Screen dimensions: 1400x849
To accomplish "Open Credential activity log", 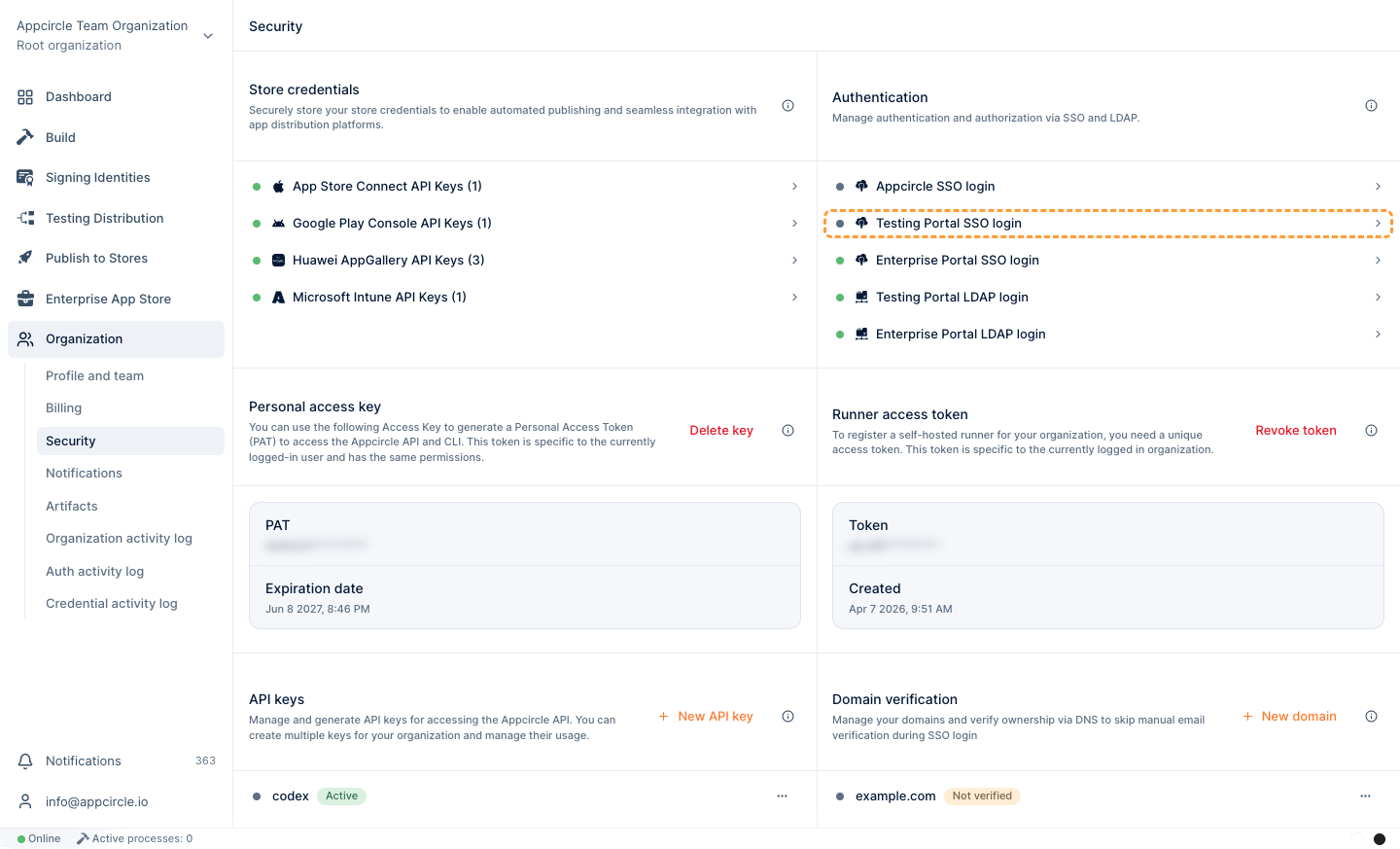I will click(112, 604).
